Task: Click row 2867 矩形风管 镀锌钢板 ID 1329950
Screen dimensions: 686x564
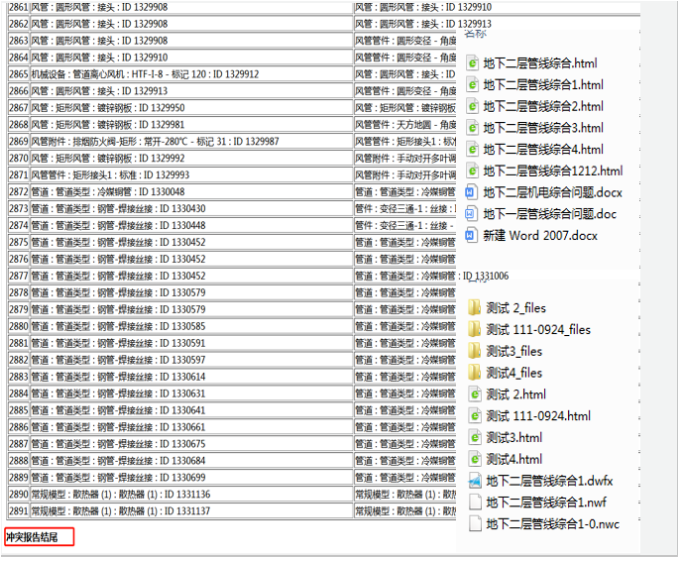Action: (191, 108)
